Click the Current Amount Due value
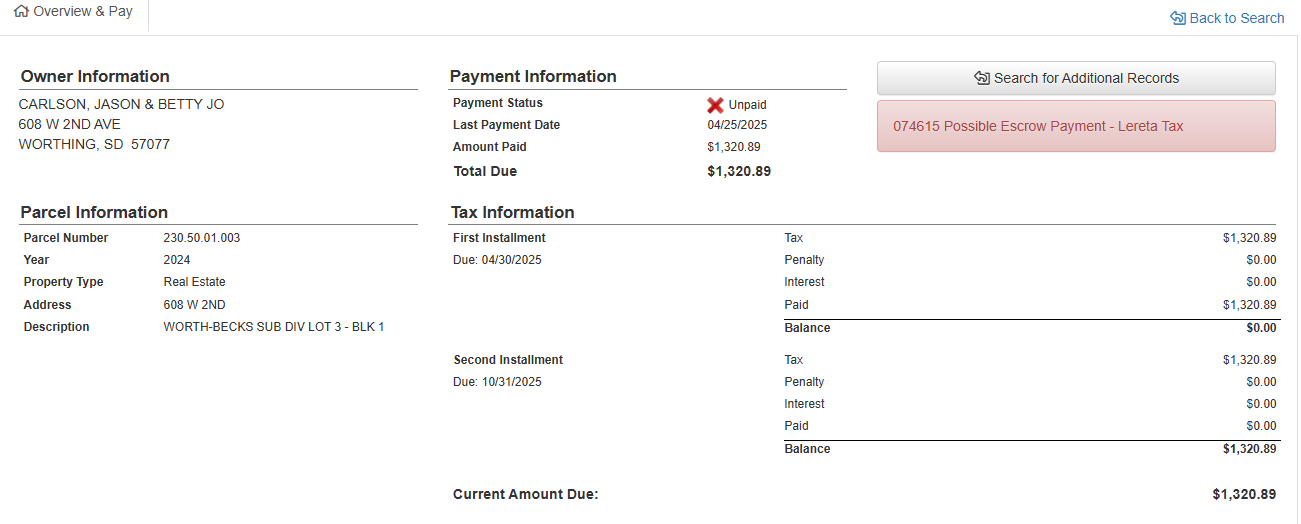This screenshot has height=524, width=1301. click(x=1243, y=494)
